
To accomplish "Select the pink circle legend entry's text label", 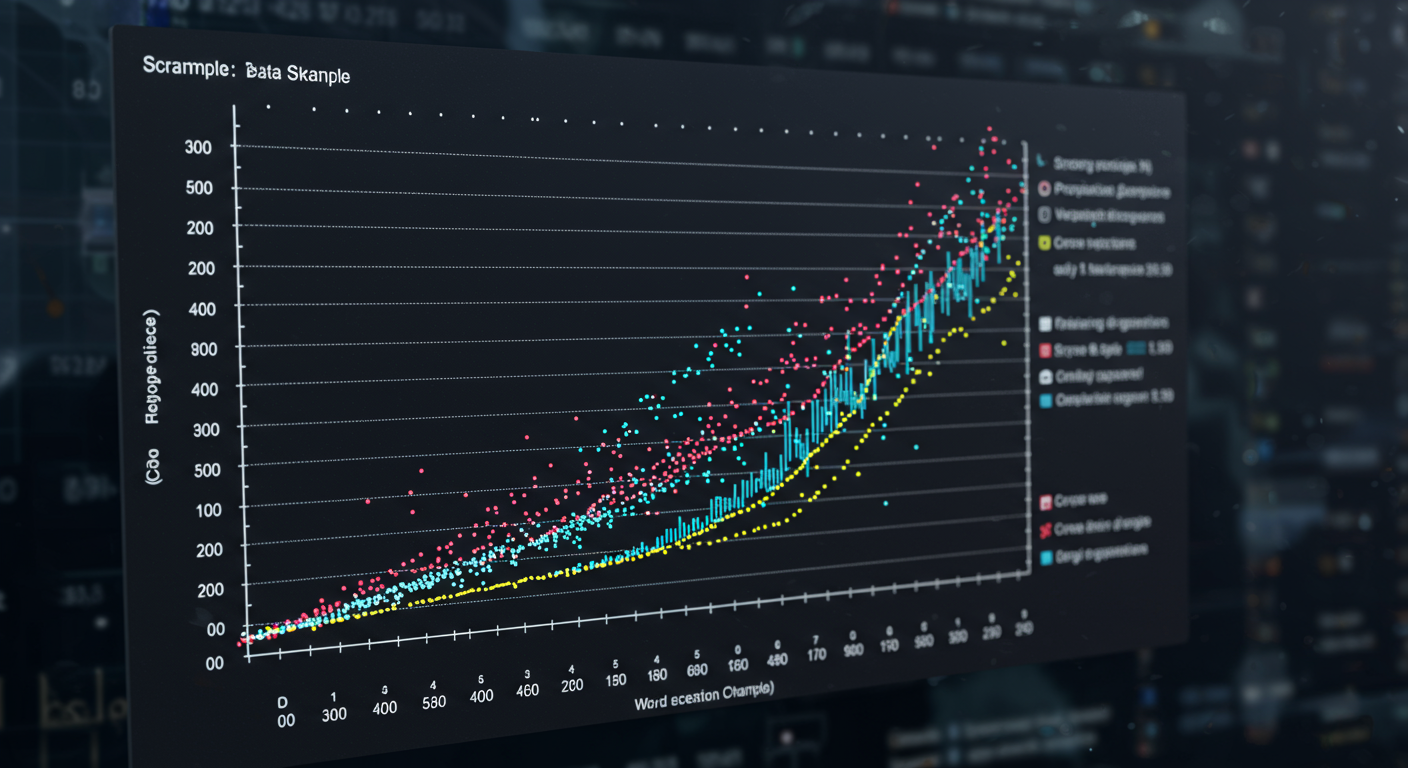I will (1110, 190).
